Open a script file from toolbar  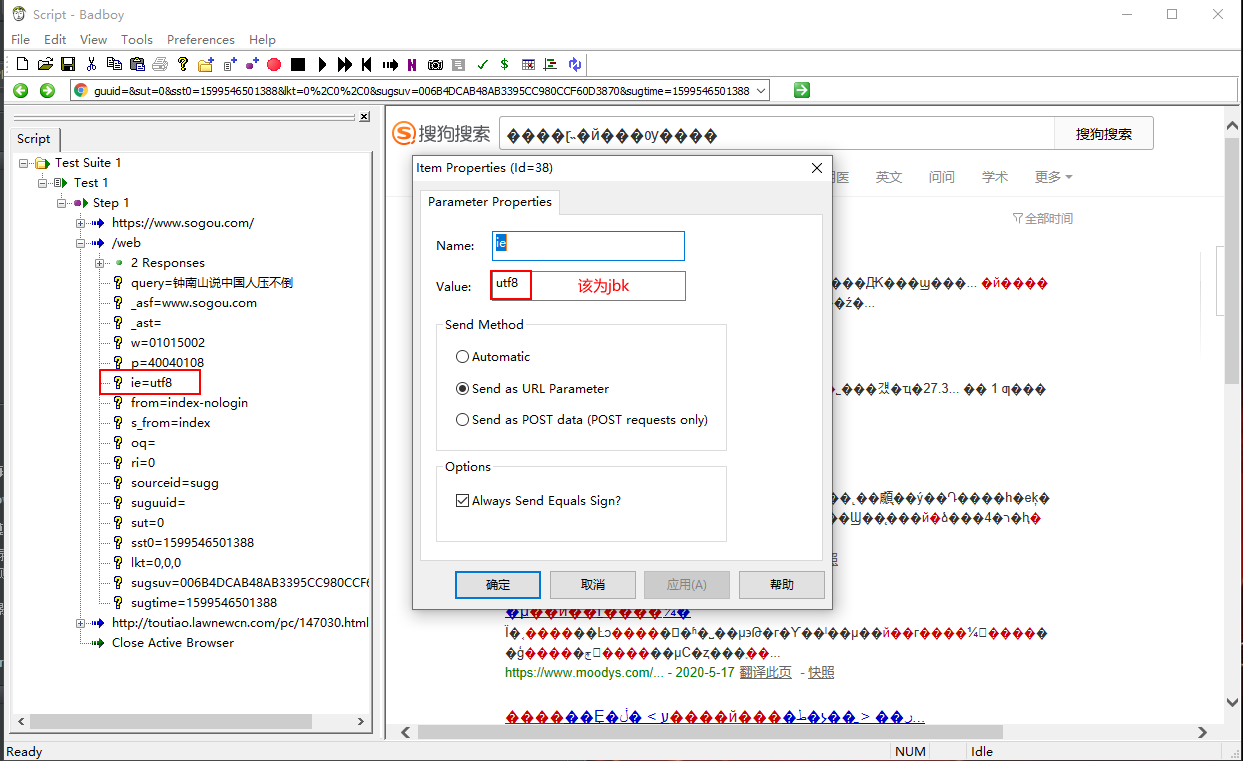(x=45, y=64)
